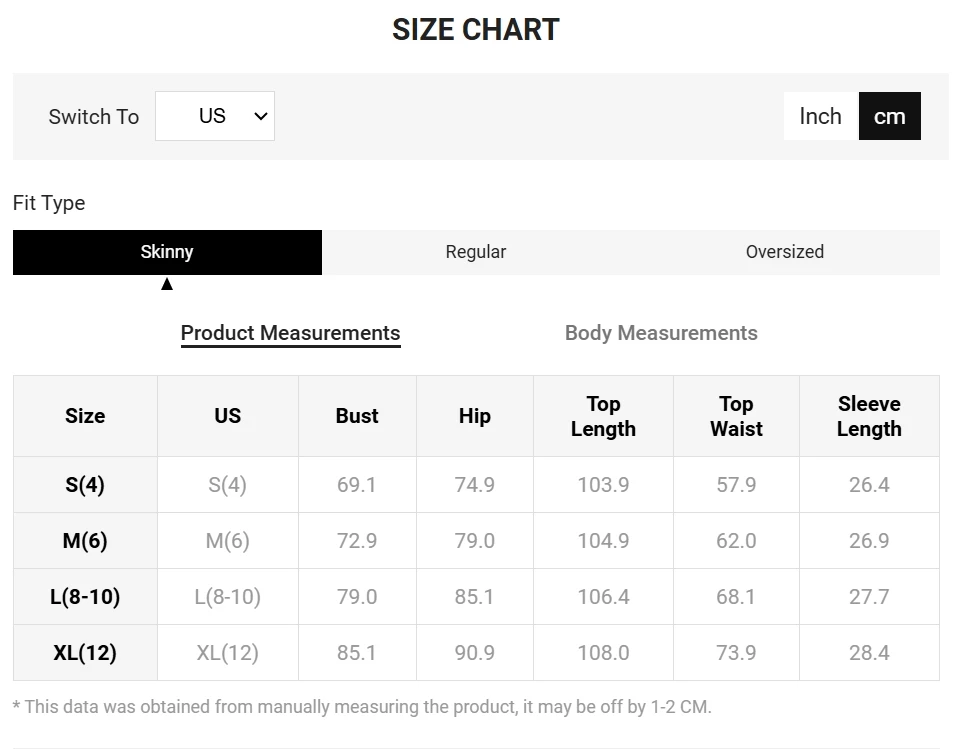Select the cm unit toggle
This screenshot has height=750, width=970.
pyautogui.click(x=890, y=116)
